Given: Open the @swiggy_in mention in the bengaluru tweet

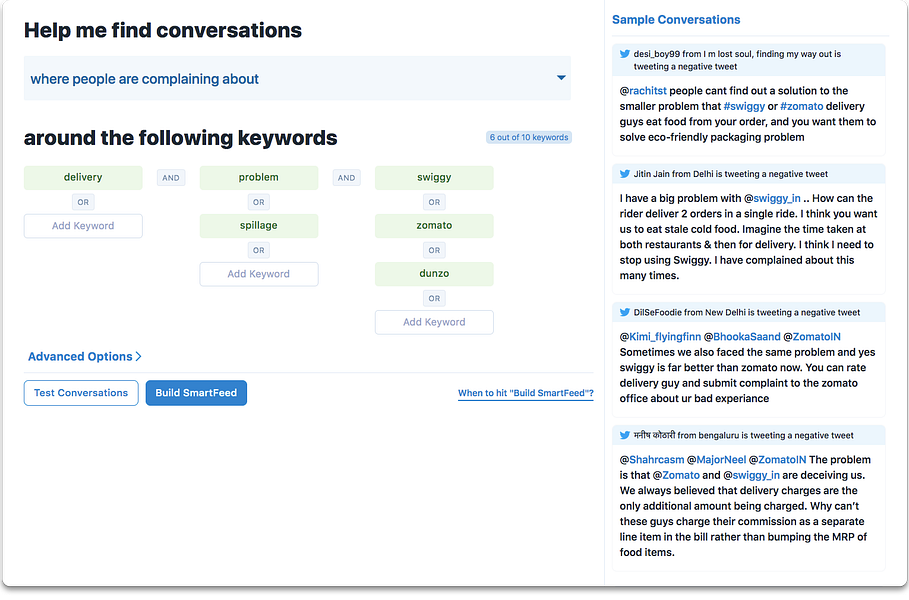Looking at the screenshot, I should [x=751, y=475].
